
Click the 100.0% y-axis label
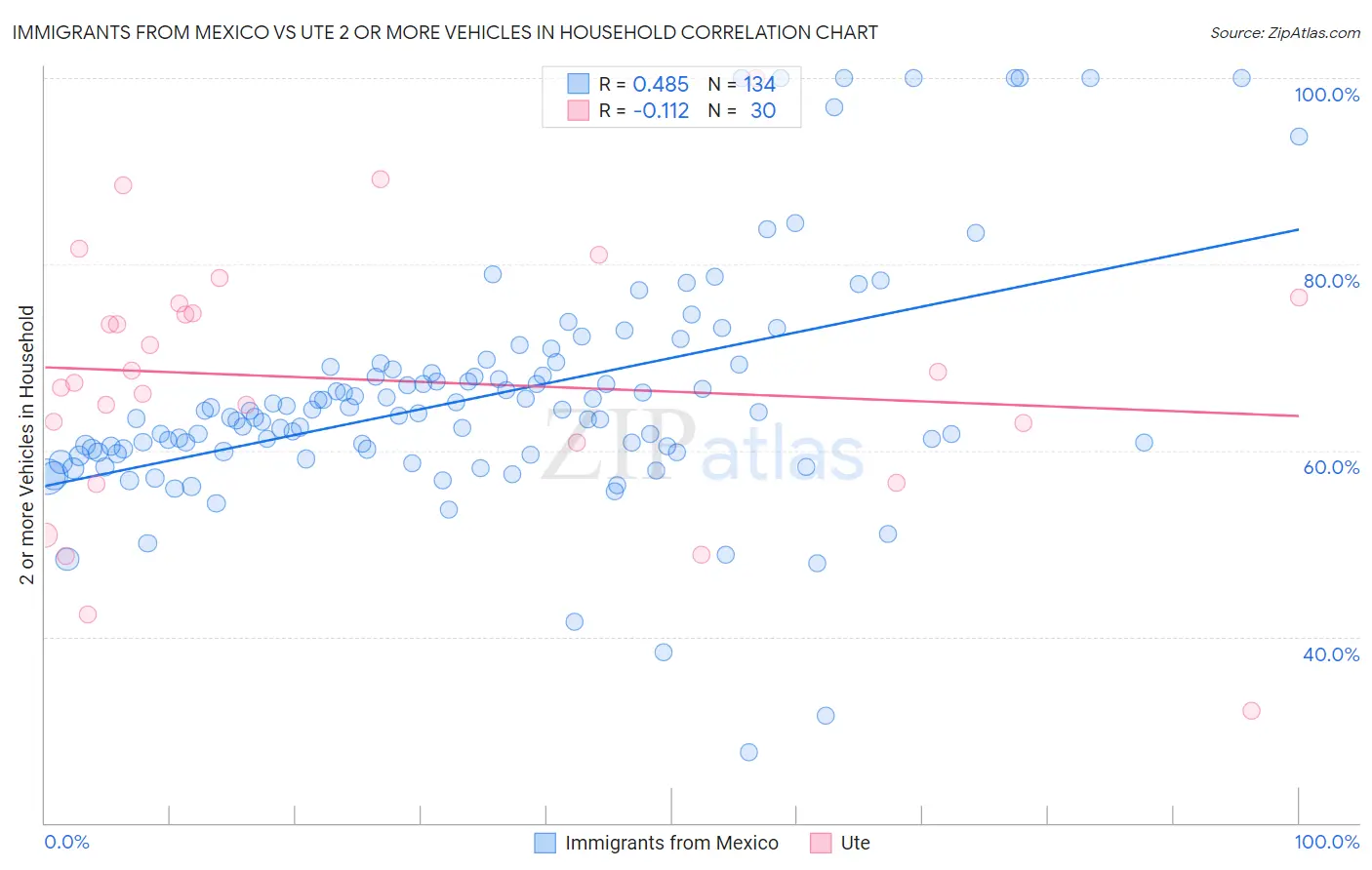point(1326,95)
